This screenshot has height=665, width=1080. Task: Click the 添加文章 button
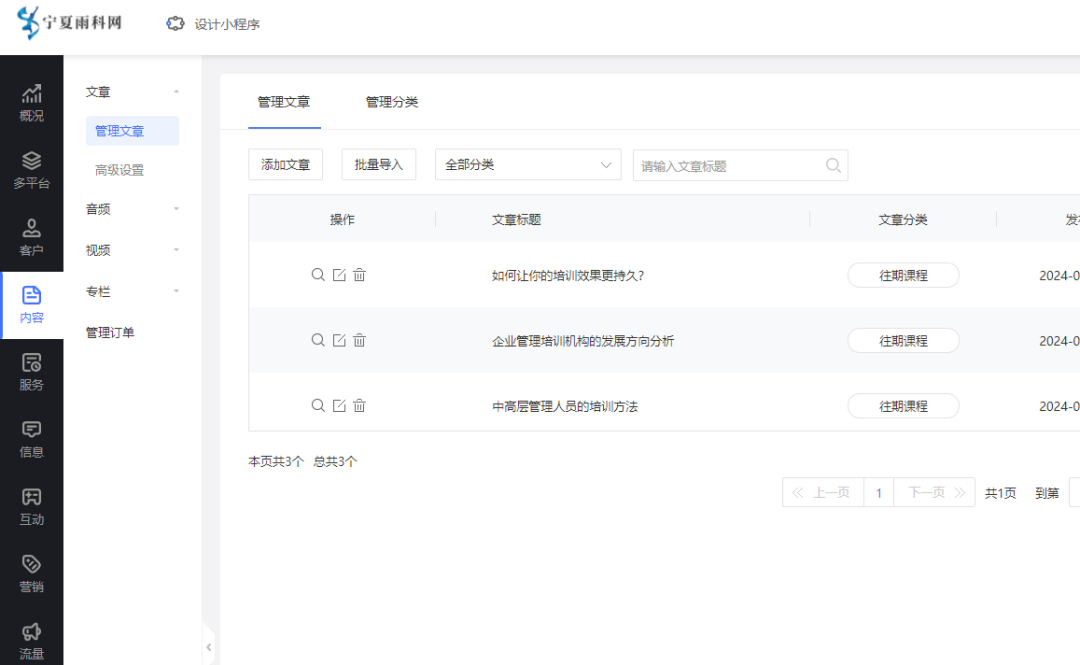[285, 165]
